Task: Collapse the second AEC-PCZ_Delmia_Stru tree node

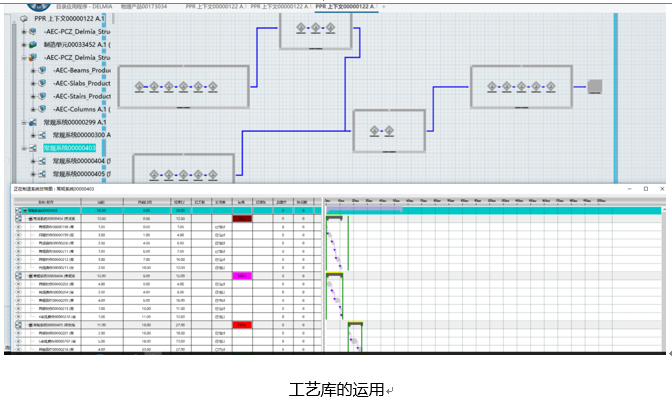Action: coord(21,58)
